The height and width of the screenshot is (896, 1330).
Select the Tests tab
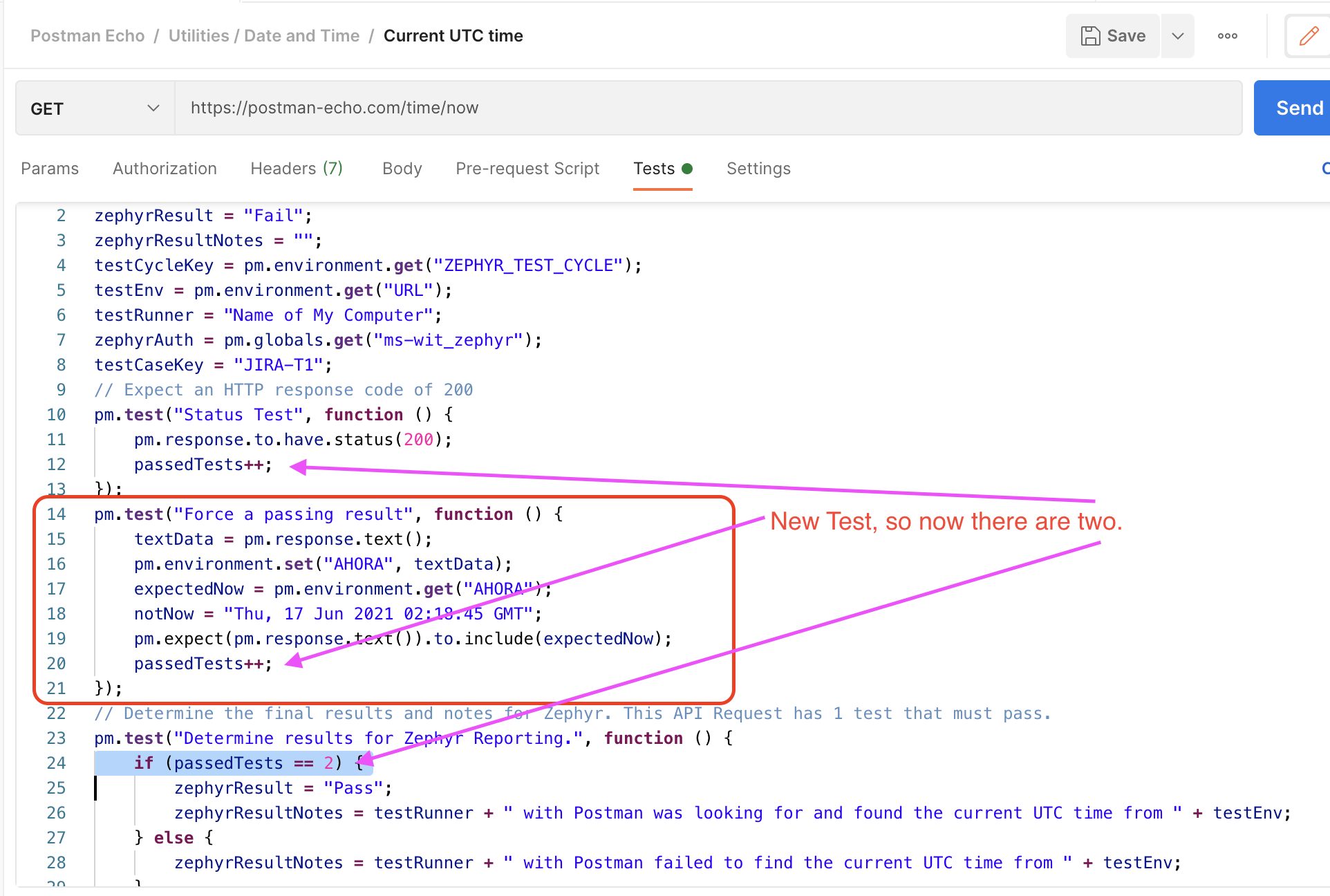tap(655, 169)
